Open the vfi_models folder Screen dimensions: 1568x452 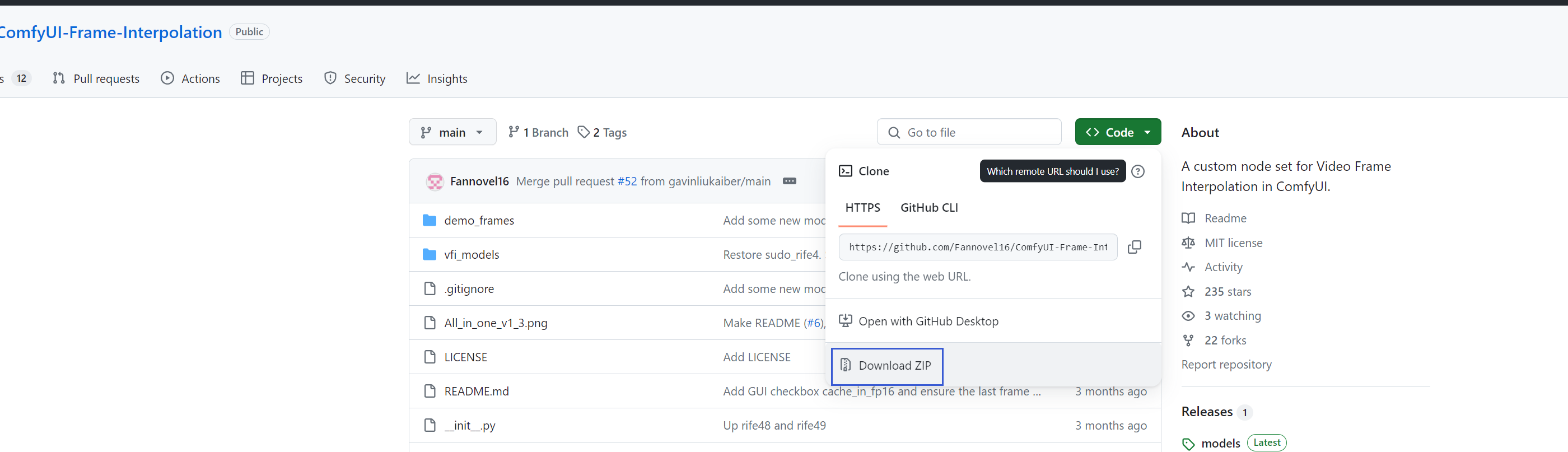(472, 255)
